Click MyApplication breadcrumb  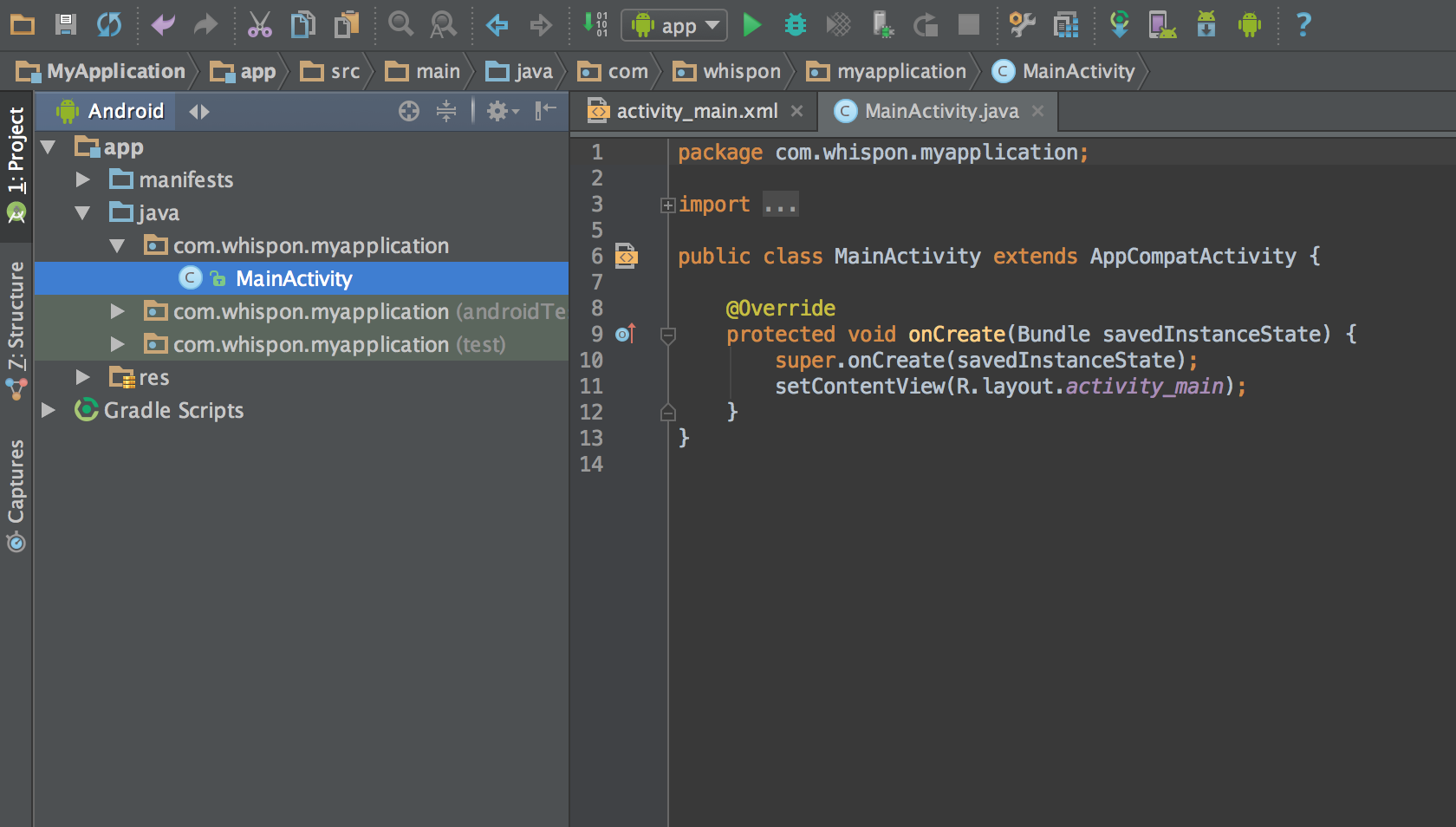coord(101,71)
